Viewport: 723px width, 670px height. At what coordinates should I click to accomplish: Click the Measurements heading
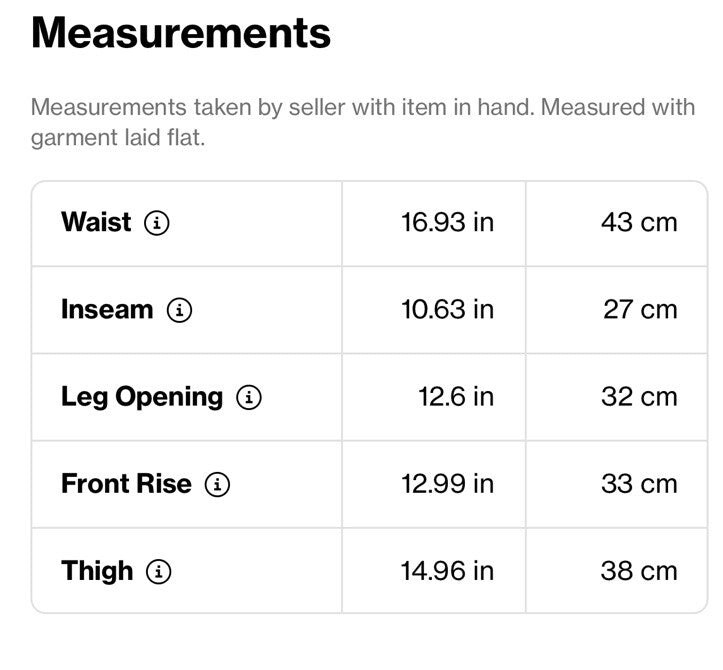click(x=181, y=33)
